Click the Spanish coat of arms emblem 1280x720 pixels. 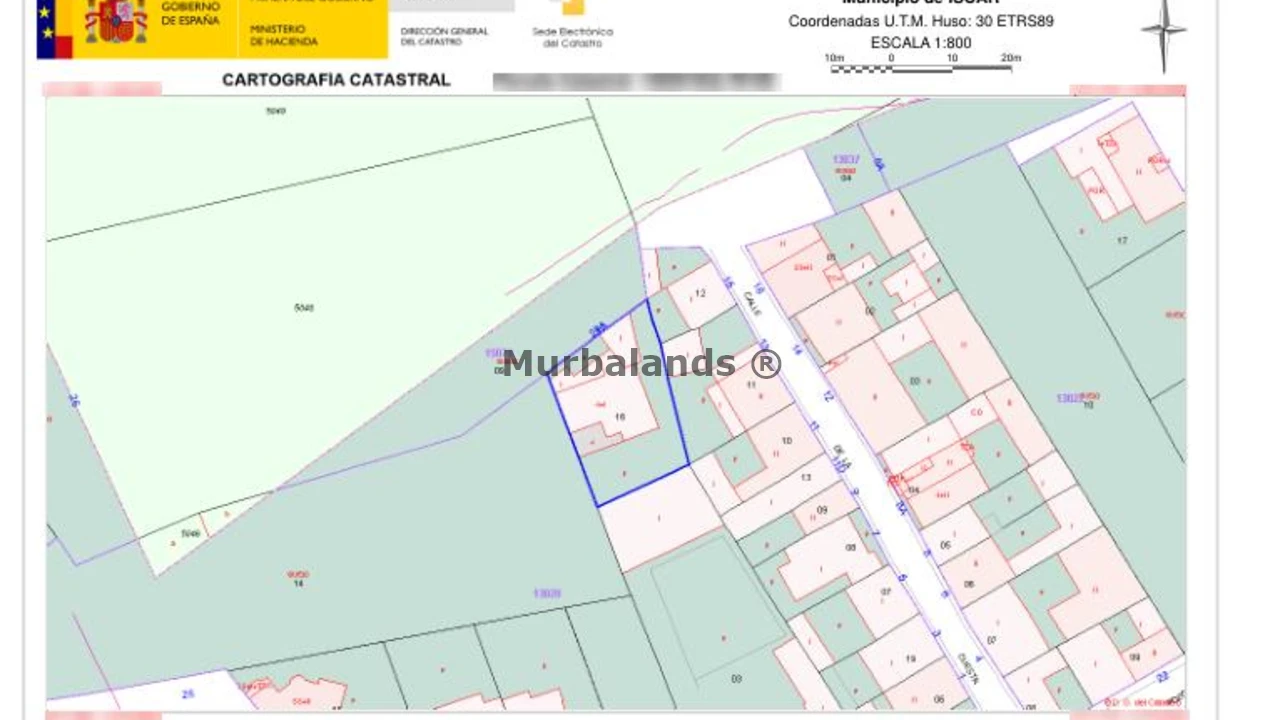pos(116,20)
